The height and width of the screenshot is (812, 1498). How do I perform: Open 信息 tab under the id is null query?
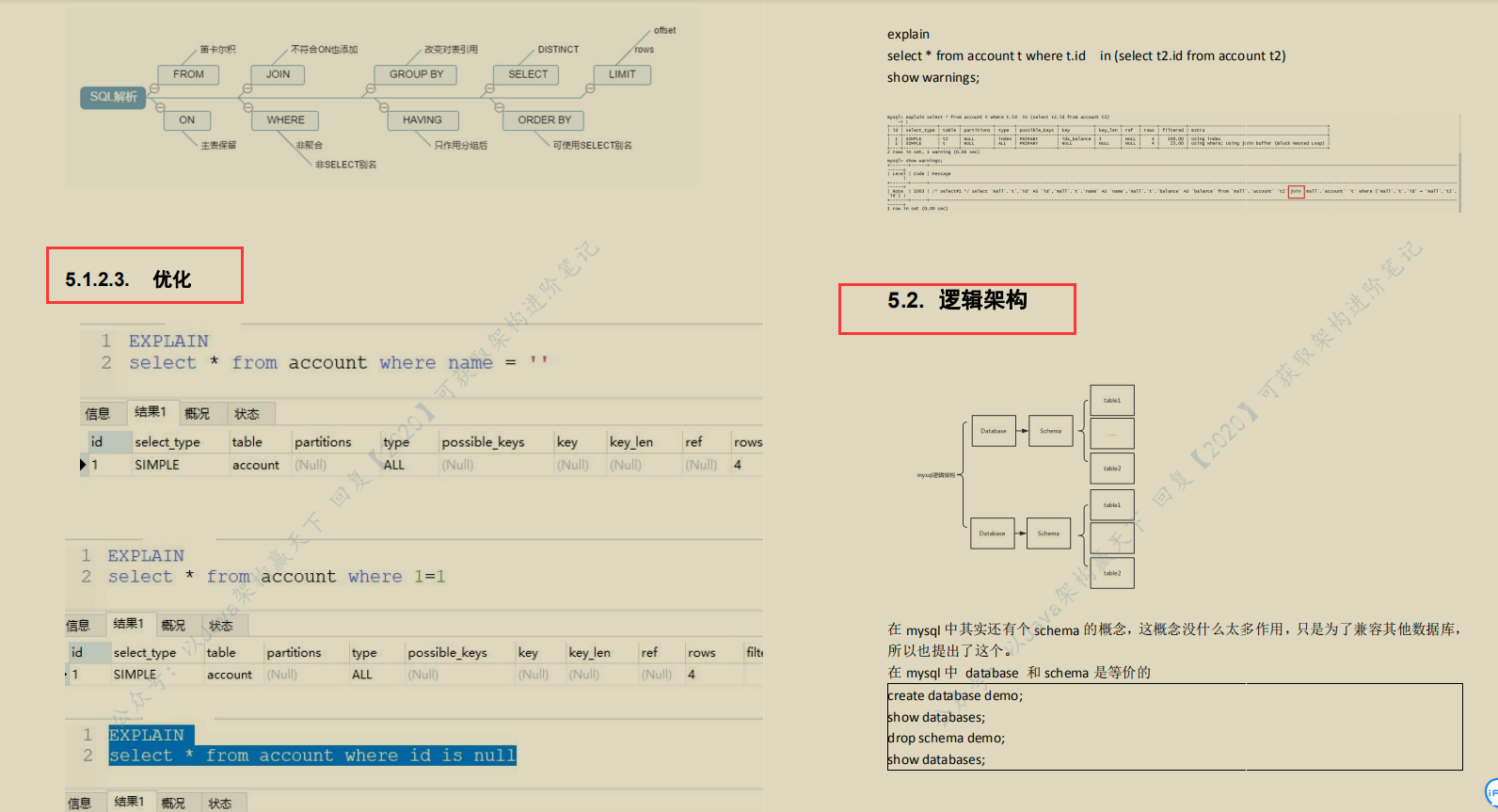tap(80, 804)
